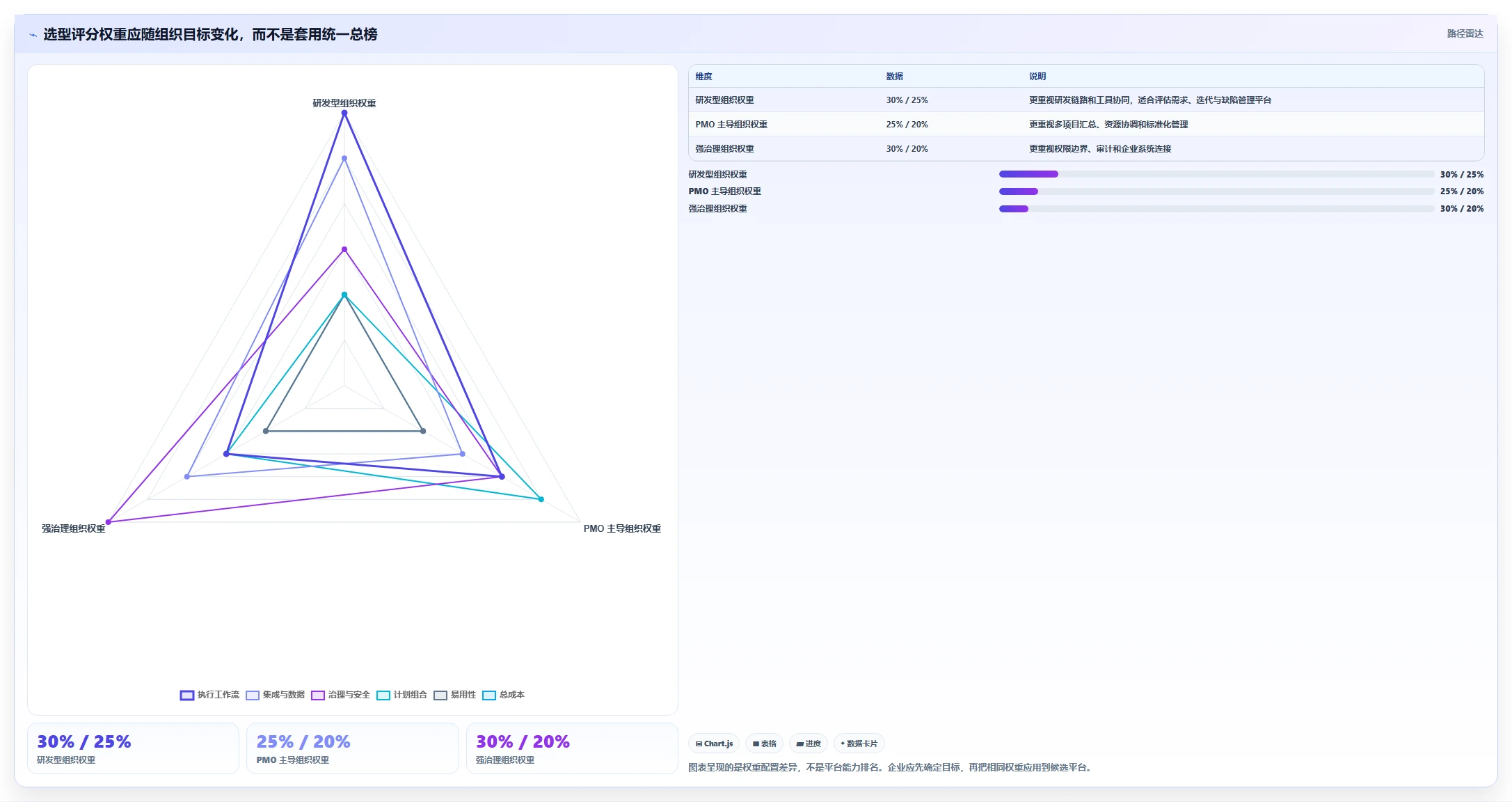Toggle the 治理与安全 legend swatch
1512x802 pixels.
pyautogui.click(x=317, y=695)
